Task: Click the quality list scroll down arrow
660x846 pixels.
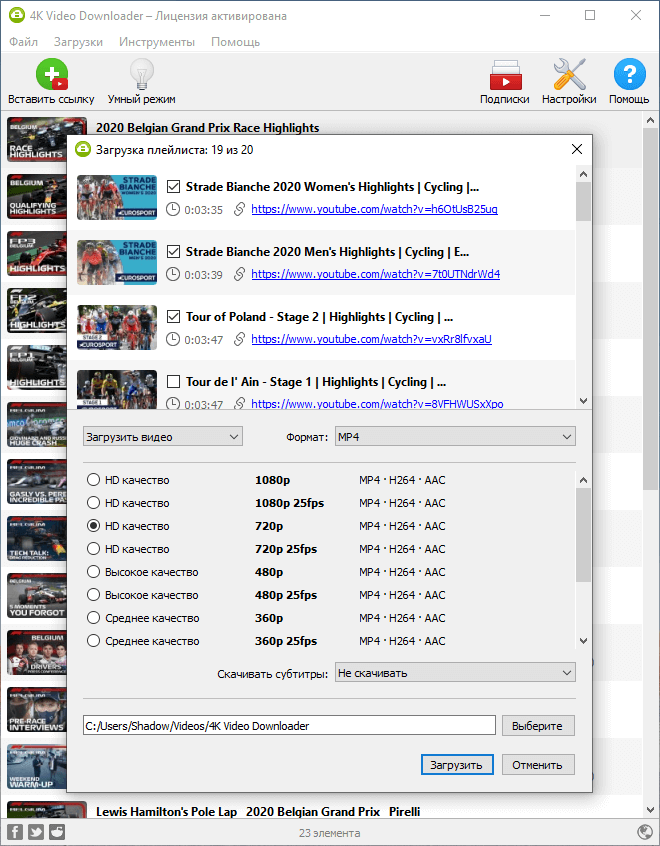Action: pyautogui.click(x=583, y=640)
